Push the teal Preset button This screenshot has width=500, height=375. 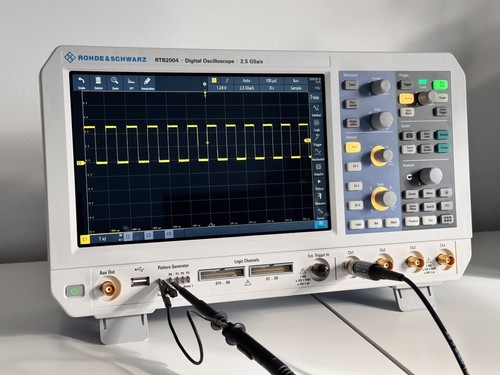(x=443, y=147)
